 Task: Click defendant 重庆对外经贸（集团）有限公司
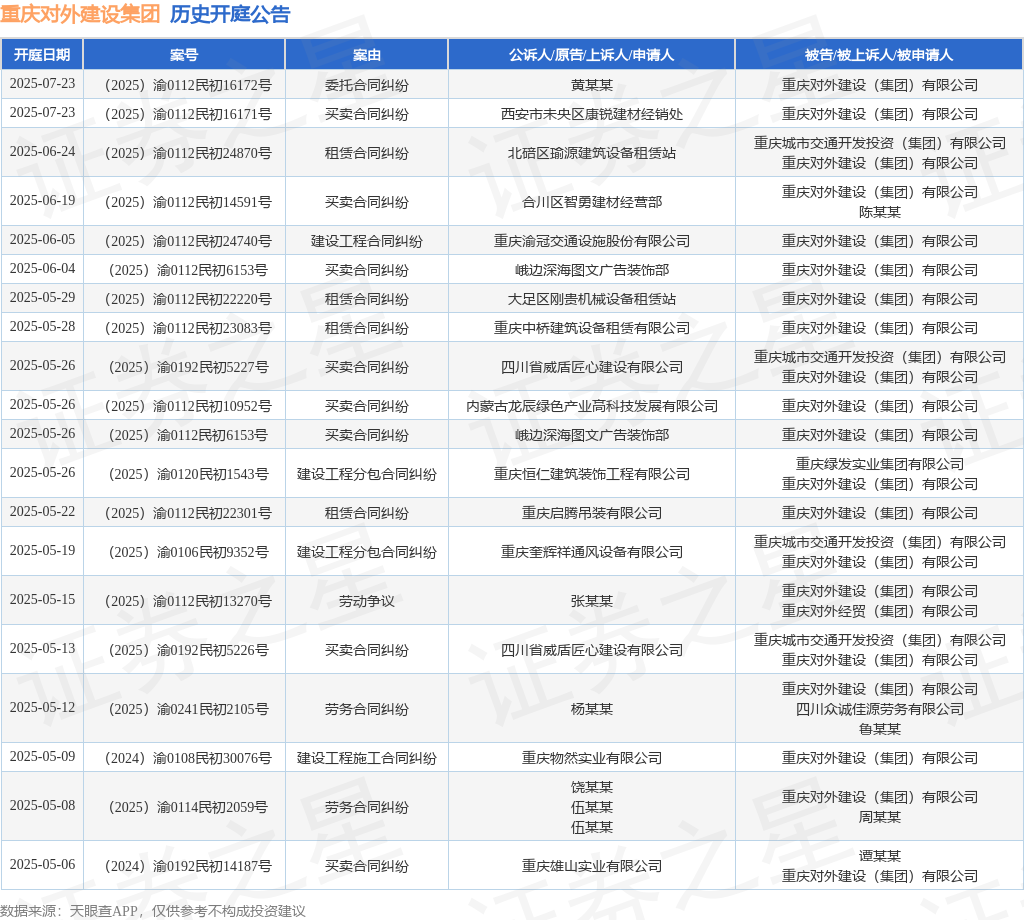[x=880, y=611]
